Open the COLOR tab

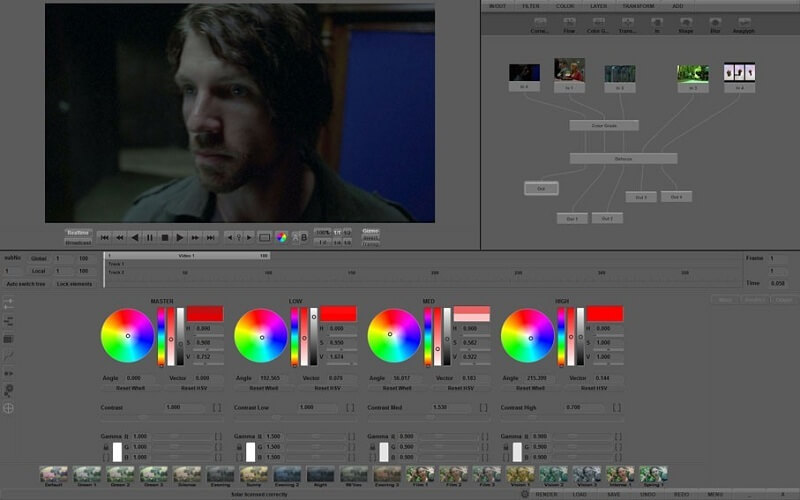[x=565, y=6]
